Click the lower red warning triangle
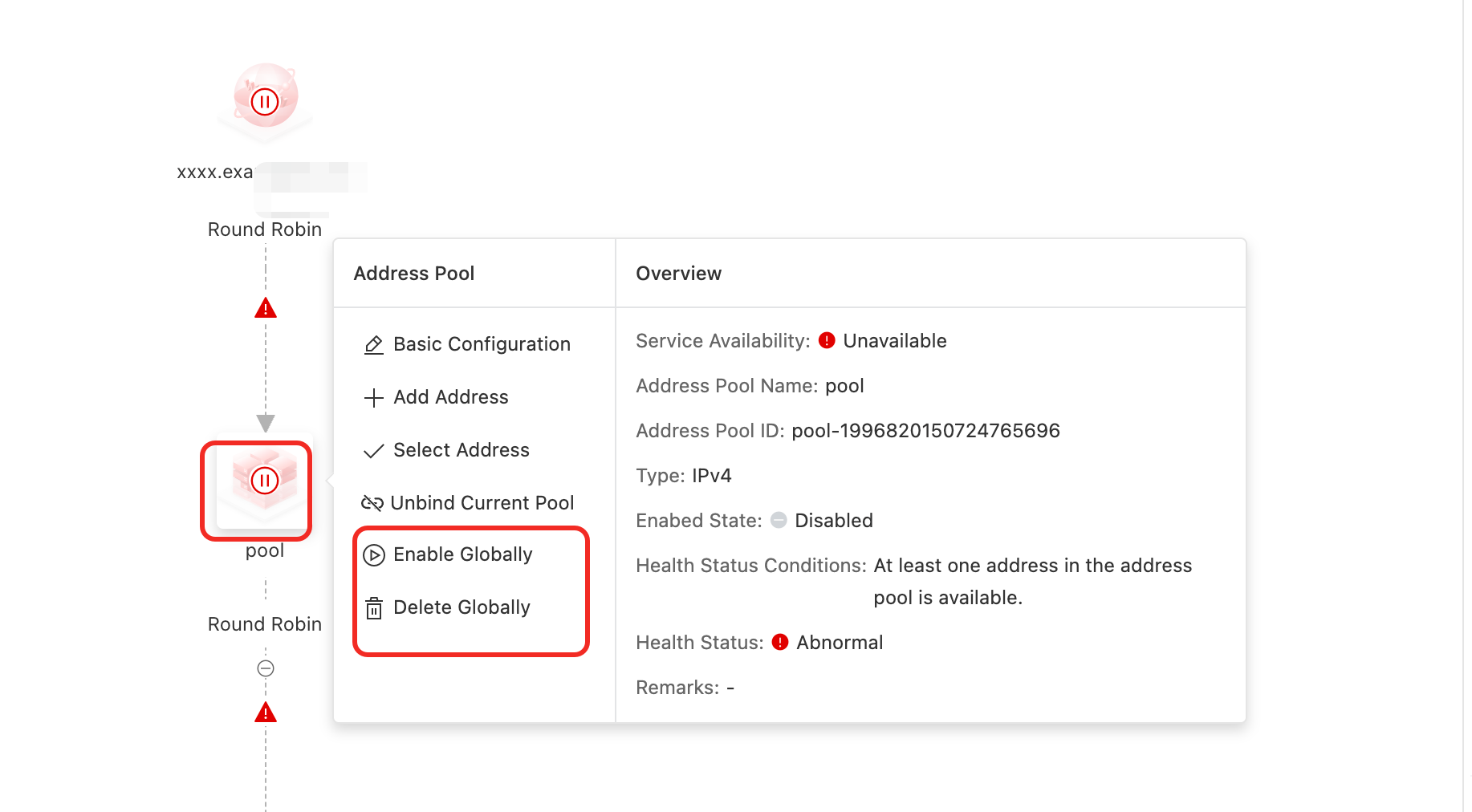The image size is (1472, 812). point(266,713)
